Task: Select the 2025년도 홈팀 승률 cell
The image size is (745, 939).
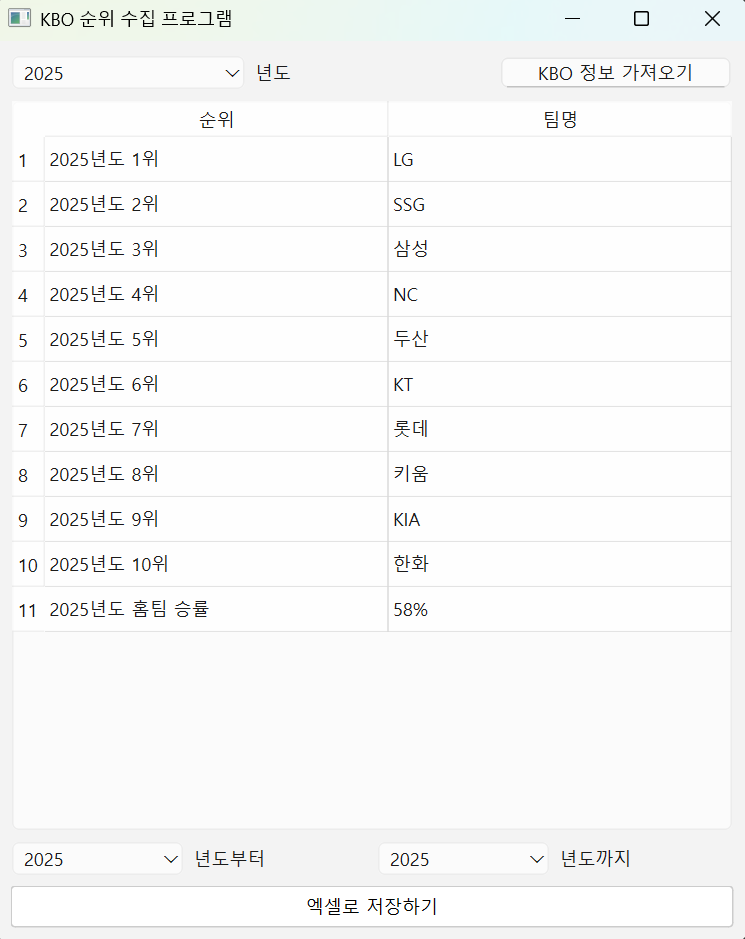Action: coord(216,610)
